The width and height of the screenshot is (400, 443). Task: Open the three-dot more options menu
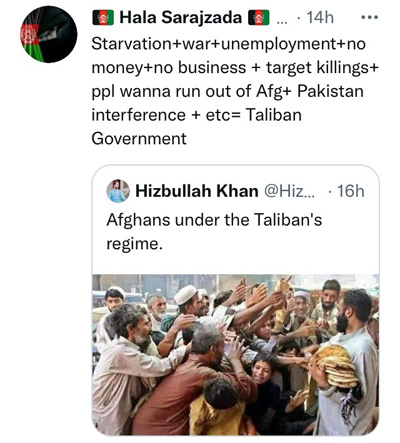370,17
